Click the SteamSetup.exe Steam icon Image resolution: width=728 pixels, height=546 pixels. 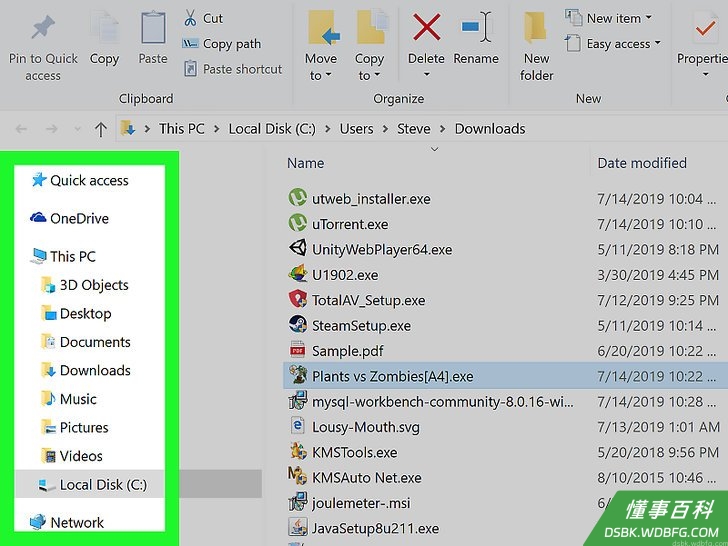click(x=297, y=325)
